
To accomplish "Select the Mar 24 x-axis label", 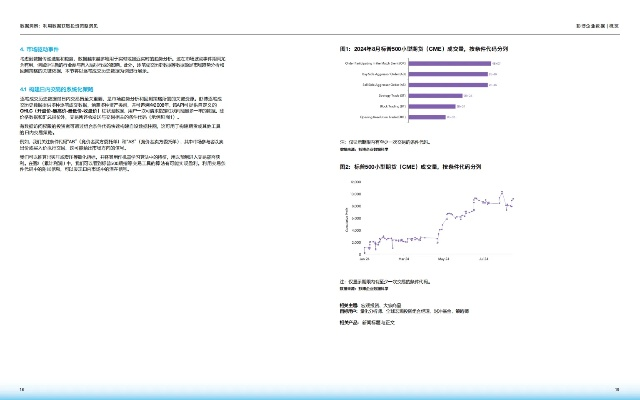I will 404,258.
